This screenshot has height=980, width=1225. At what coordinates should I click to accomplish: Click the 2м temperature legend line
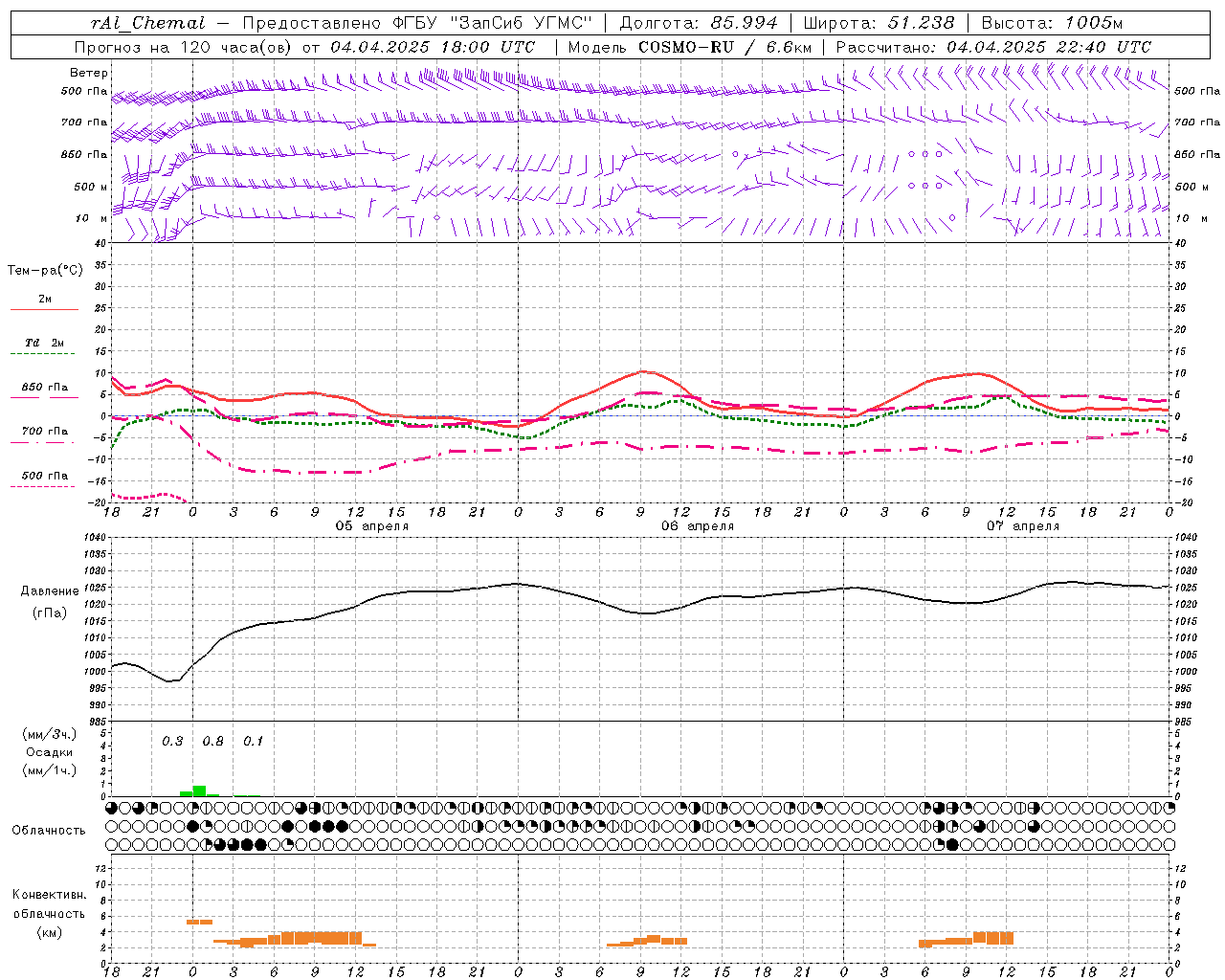coord(44,309)
